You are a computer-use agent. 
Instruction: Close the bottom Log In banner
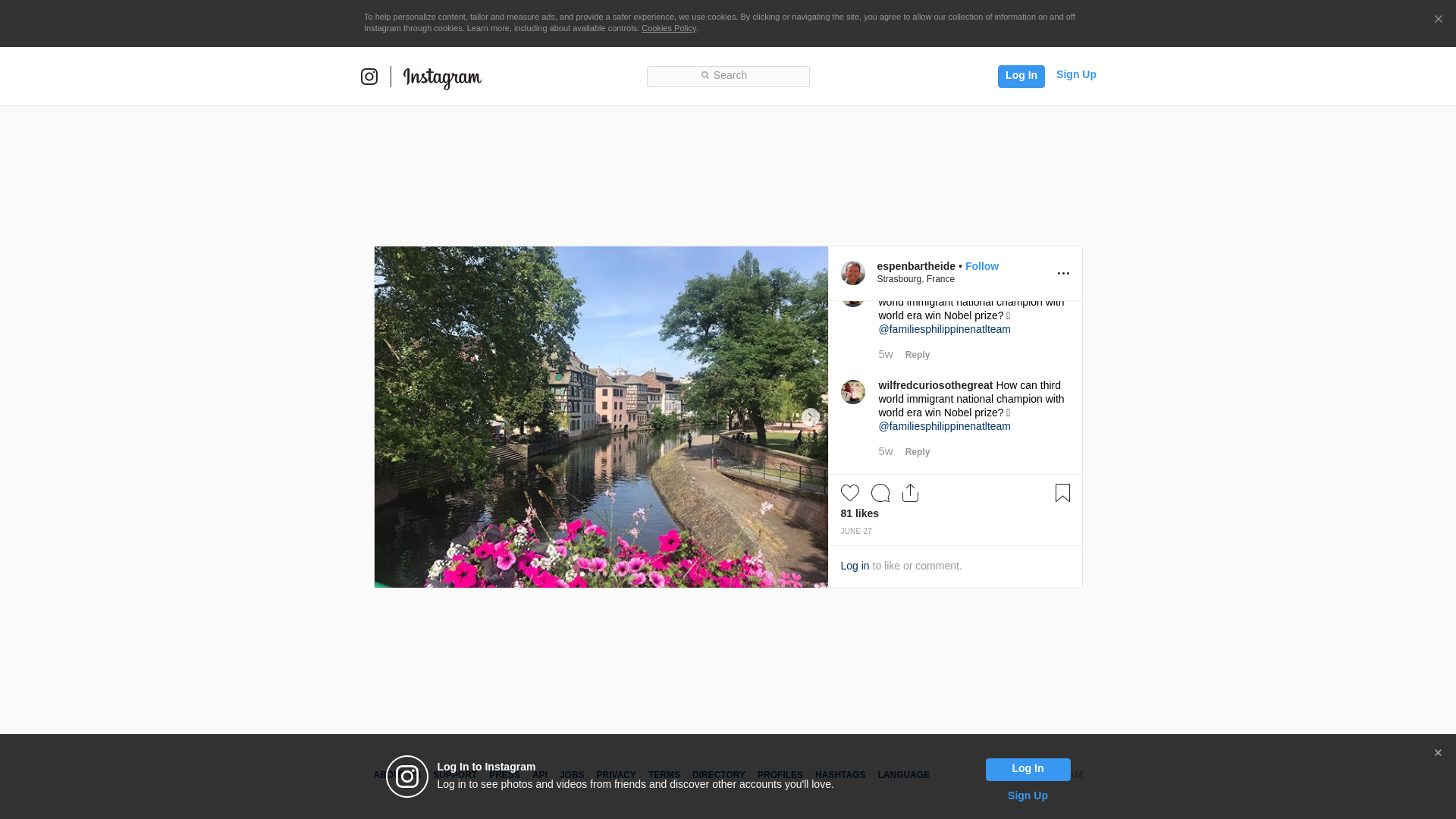1438,753
